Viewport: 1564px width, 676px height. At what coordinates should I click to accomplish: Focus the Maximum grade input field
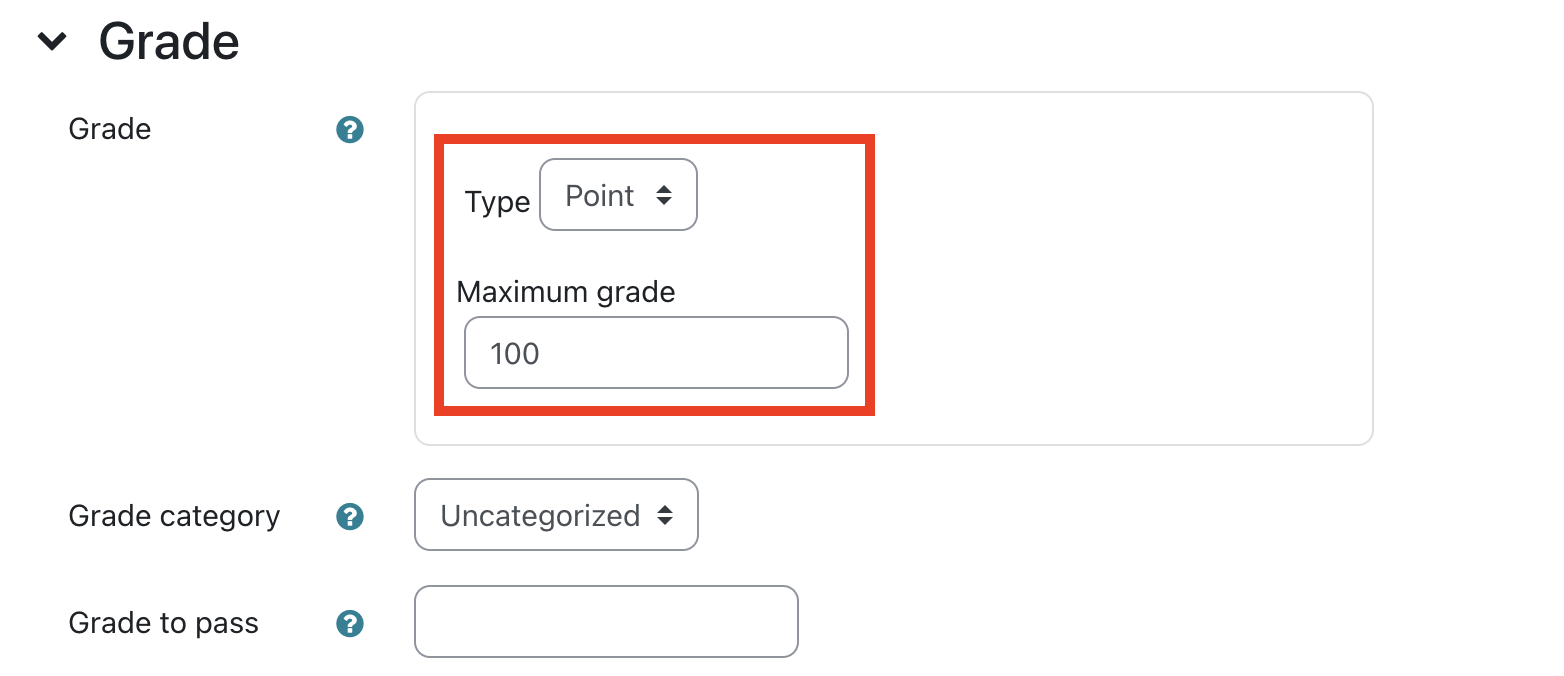point(656,353)
